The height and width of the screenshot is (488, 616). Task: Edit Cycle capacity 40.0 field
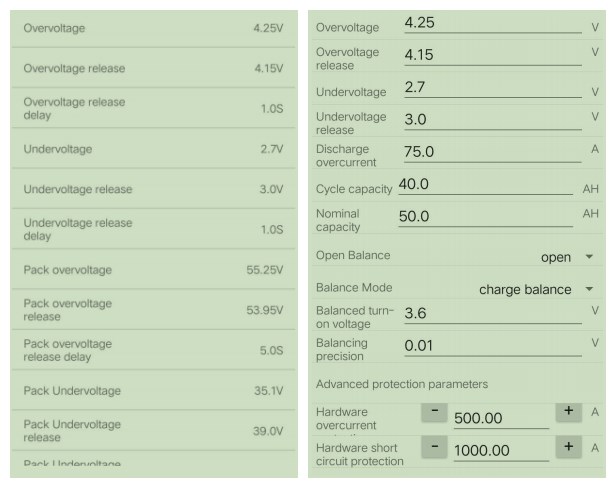pyautogui.click(x=486, y=185)
